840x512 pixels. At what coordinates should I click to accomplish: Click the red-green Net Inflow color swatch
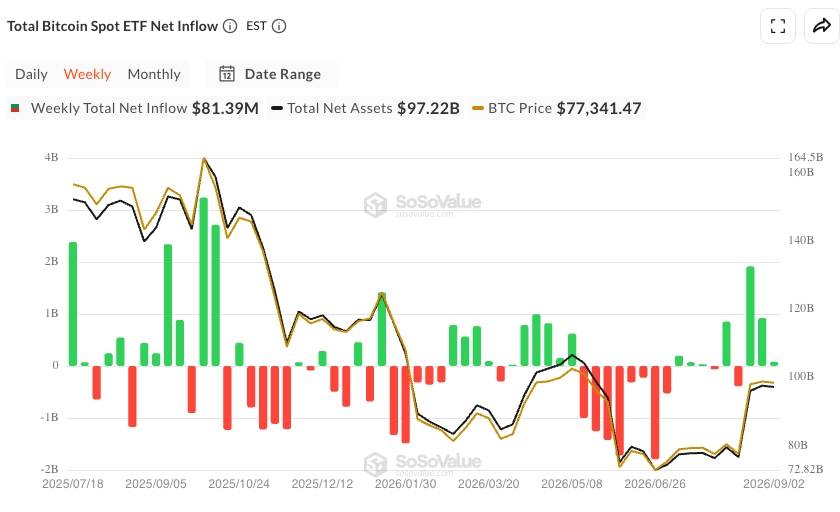click(x=15, y=108)
